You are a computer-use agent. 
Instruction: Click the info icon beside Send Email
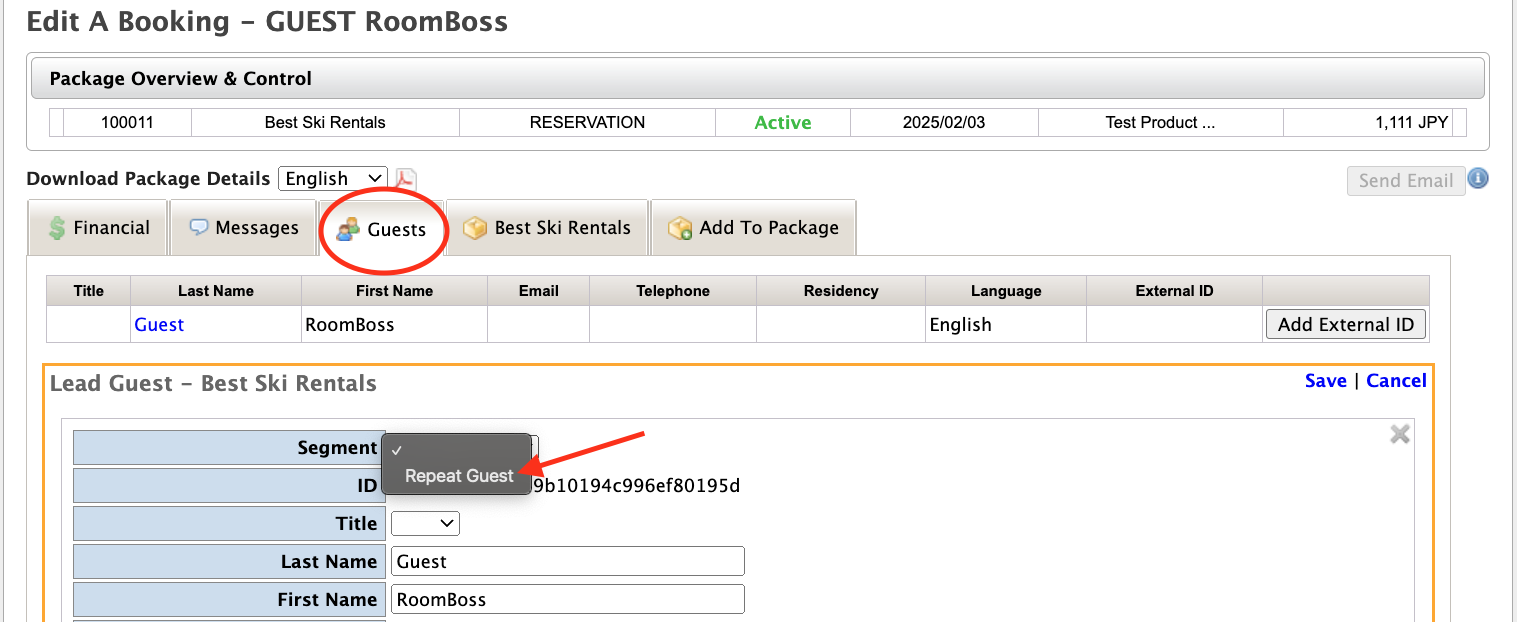[x=1478, y=178]
